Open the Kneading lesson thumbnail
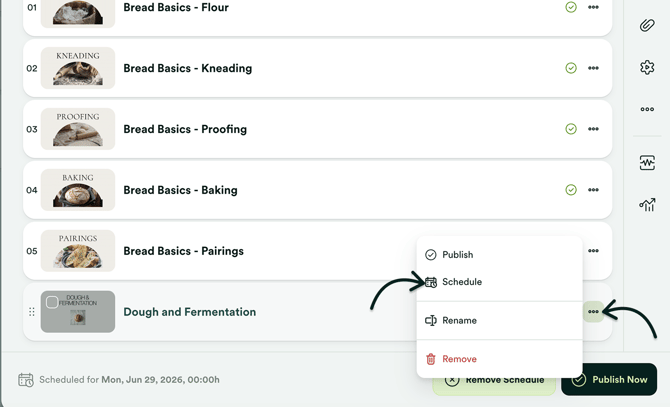 78,68
